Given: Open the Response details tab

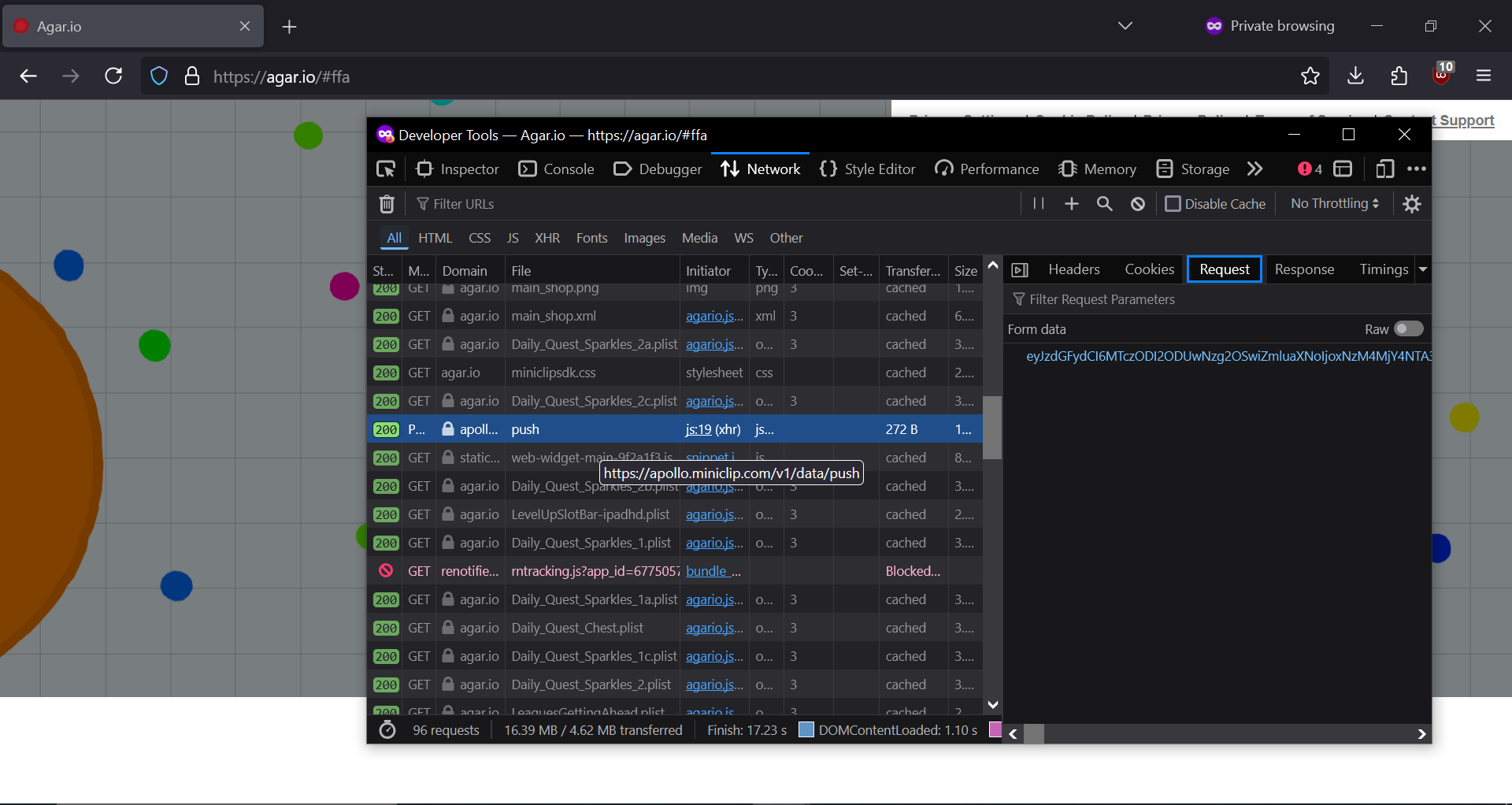Looking at the screenshot, I should (x=1304, y=269).
